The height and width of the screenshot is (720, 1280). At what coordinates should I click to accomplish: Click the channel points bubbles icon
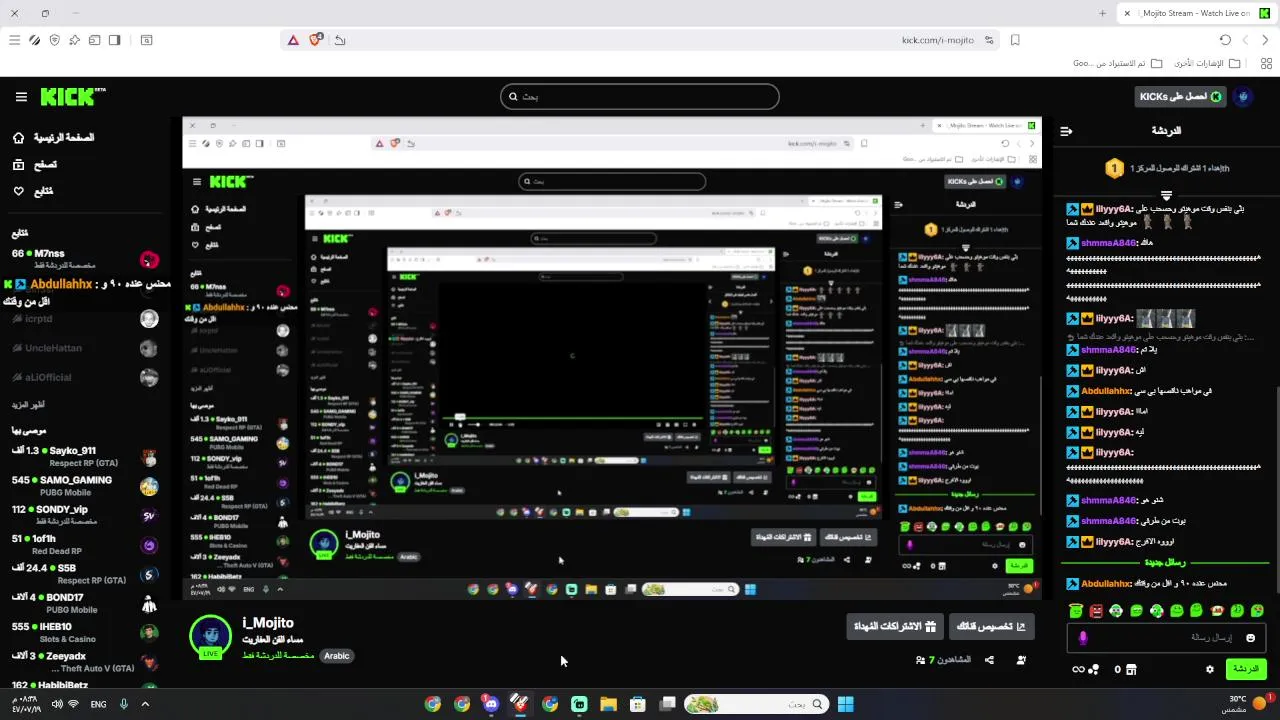tap(1094, 669)
